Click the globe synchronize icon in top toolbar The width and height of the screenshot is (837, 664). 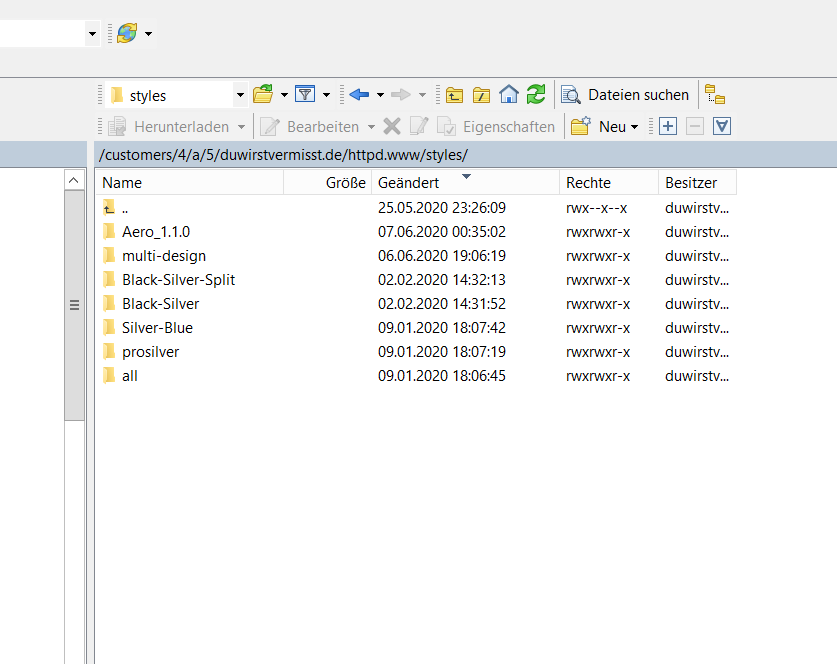127,33
